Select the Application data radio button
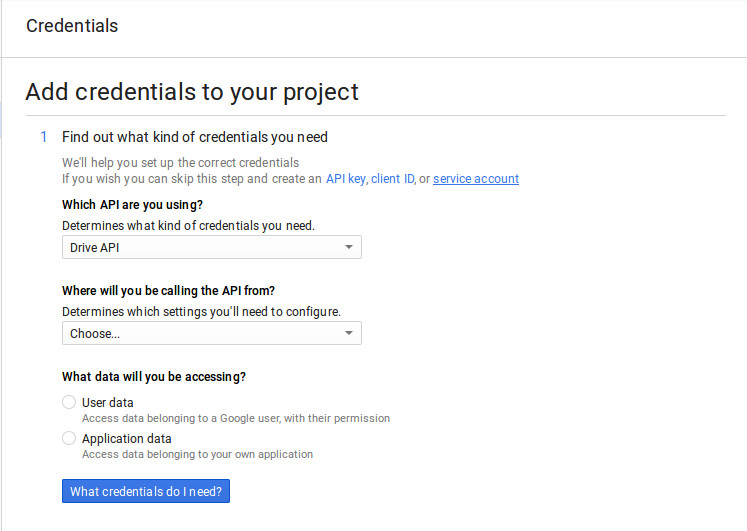The height and width of the screenshot is (531, 747). (69, 438)
